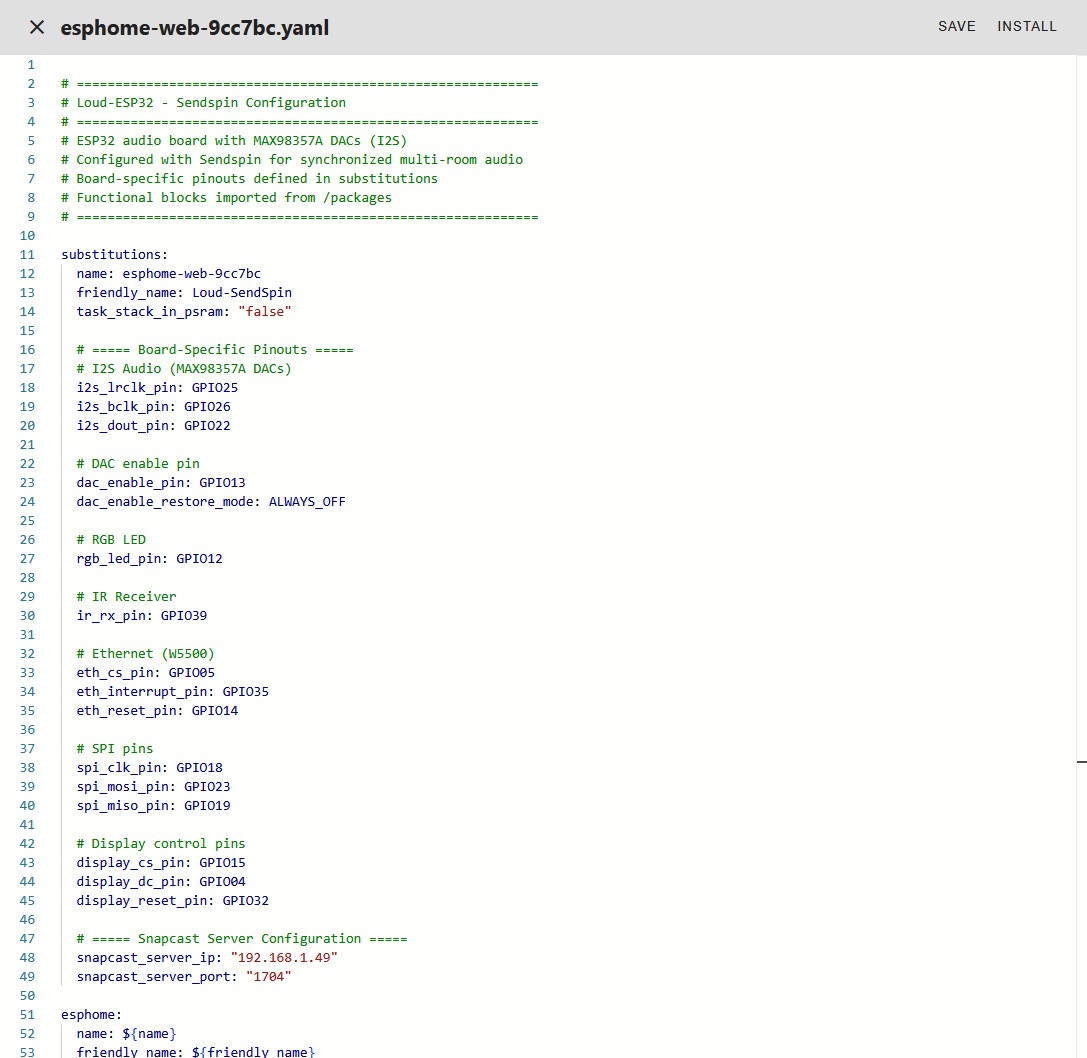Close the YAML editor with the X icon
The width and height of the screenshot is (1087, 1058).
tap(37, 27)
